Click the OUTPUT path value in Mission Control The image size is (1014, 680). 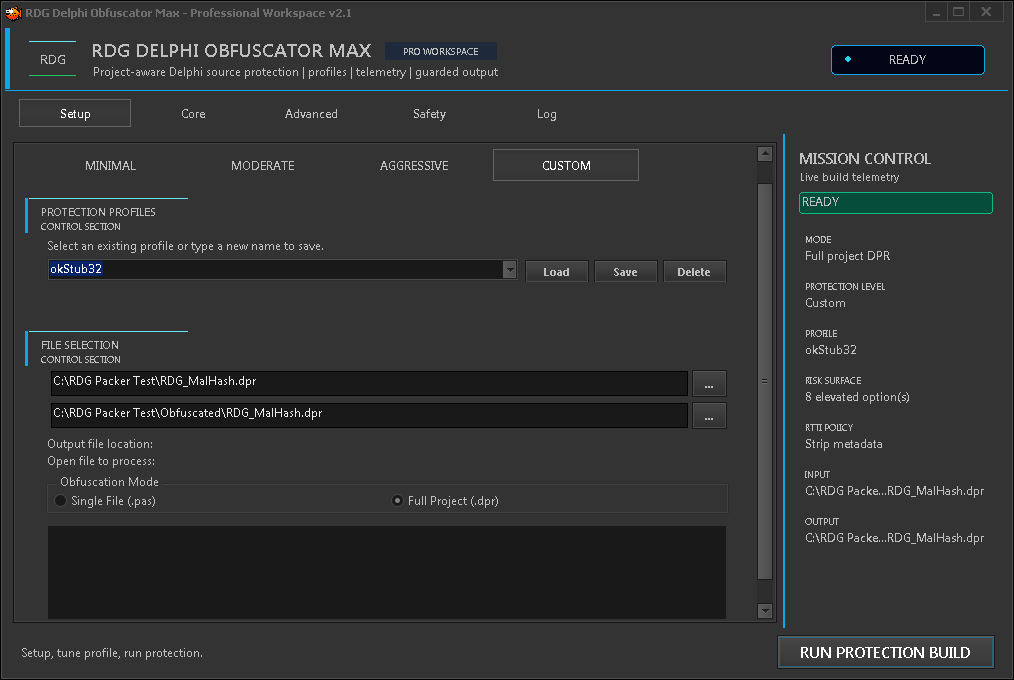point(894,538)
